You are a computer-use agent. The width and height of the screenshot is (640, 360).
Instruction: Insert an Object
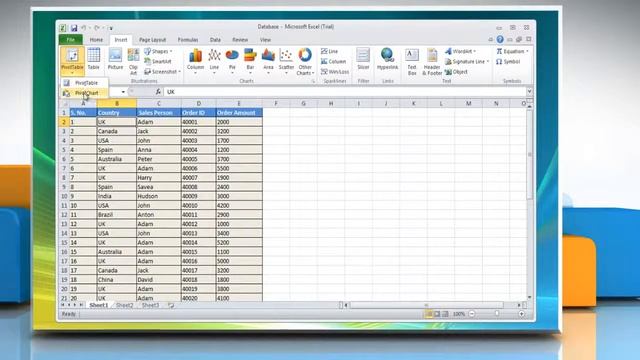[x=456, y=72]
